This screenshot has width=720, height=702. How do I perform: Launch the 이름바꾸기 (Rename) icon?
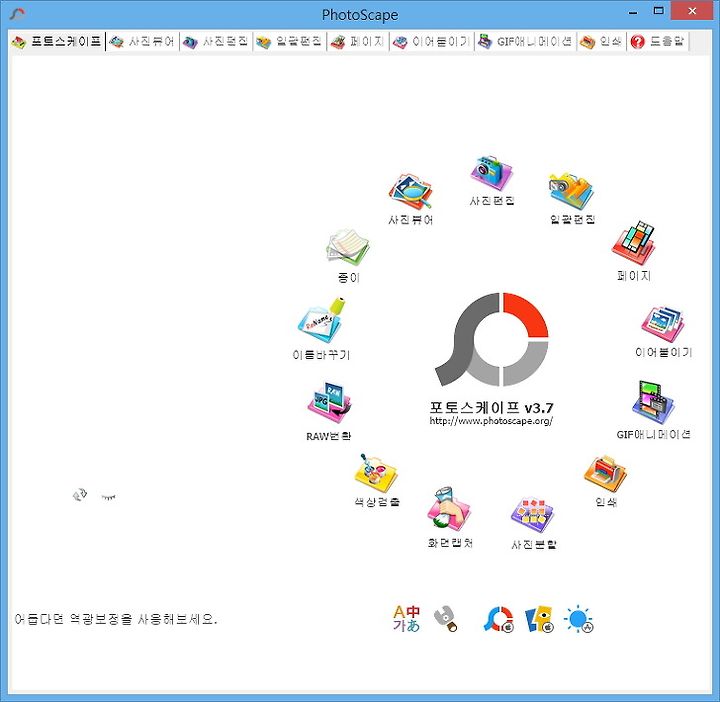pos(321,320)
